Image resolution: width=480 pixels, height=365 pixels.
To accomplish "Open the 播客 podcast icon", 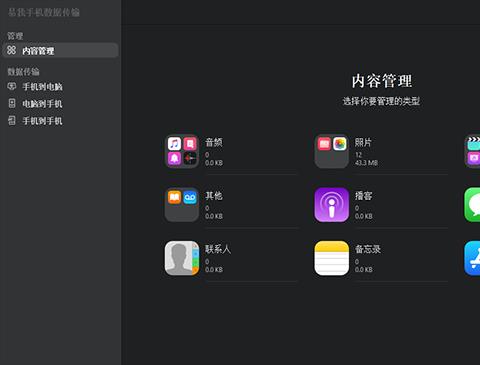I will (331, 205).
